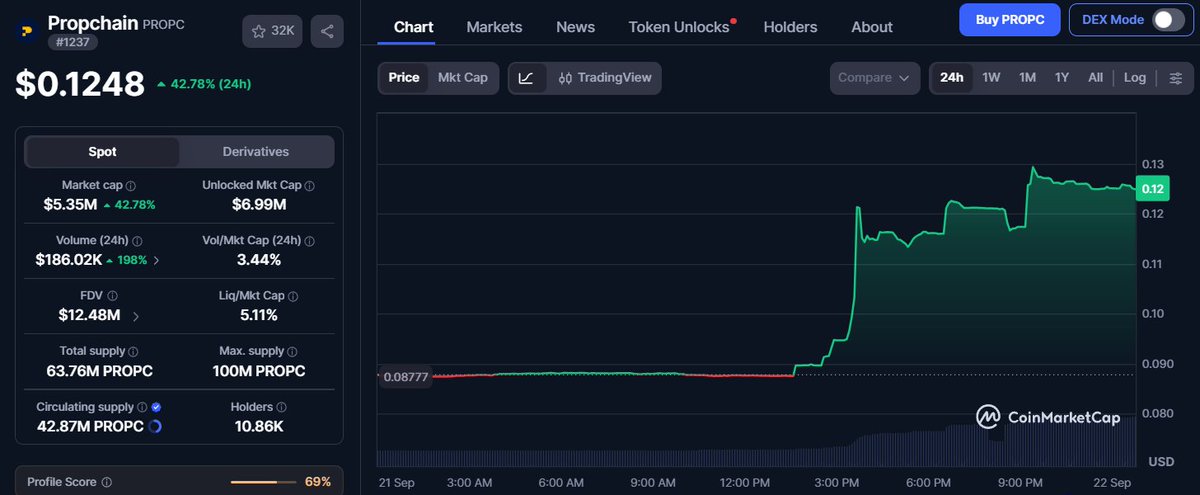Click the Propchain logo icon
This screenshot has width=1200, height=495.
(26, 31)
